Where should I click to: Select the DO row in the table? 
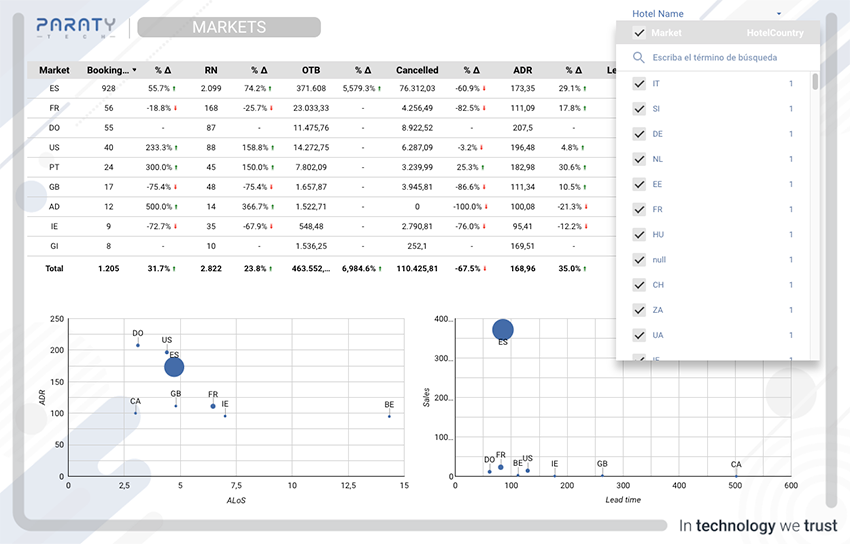coord(320,128)
